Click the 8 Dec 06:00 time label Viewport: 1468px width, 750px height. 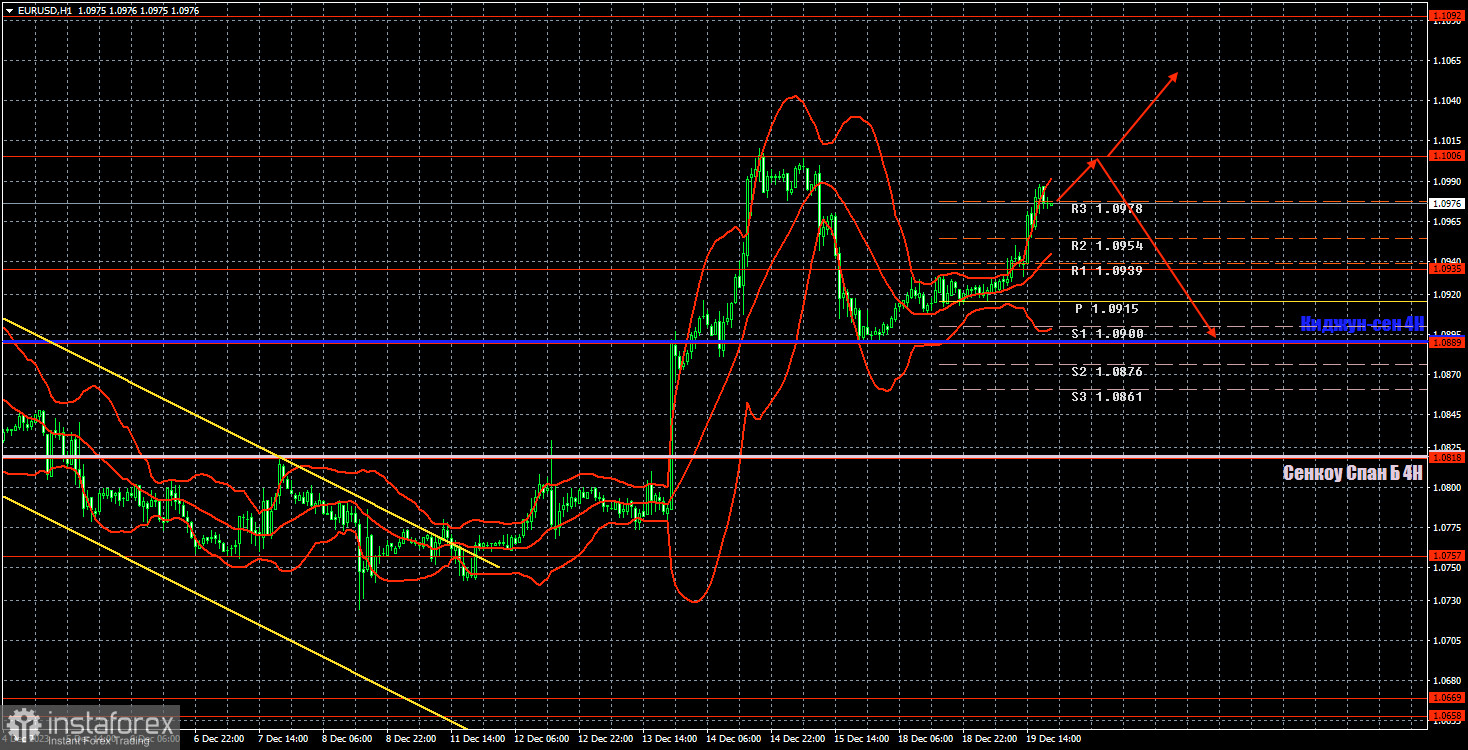346,739
